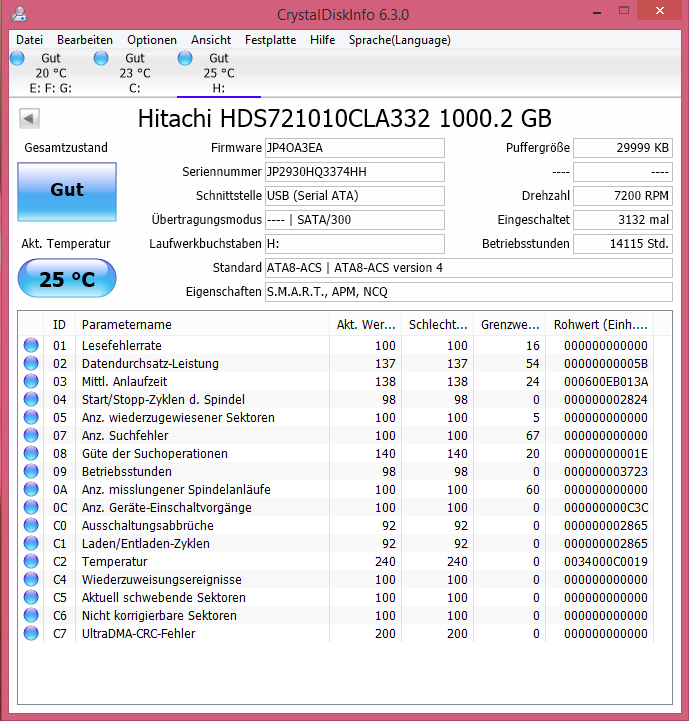Select raw value 000000000C3C
The width and height of the screenshot is (689, 721).
coord(606,508)
